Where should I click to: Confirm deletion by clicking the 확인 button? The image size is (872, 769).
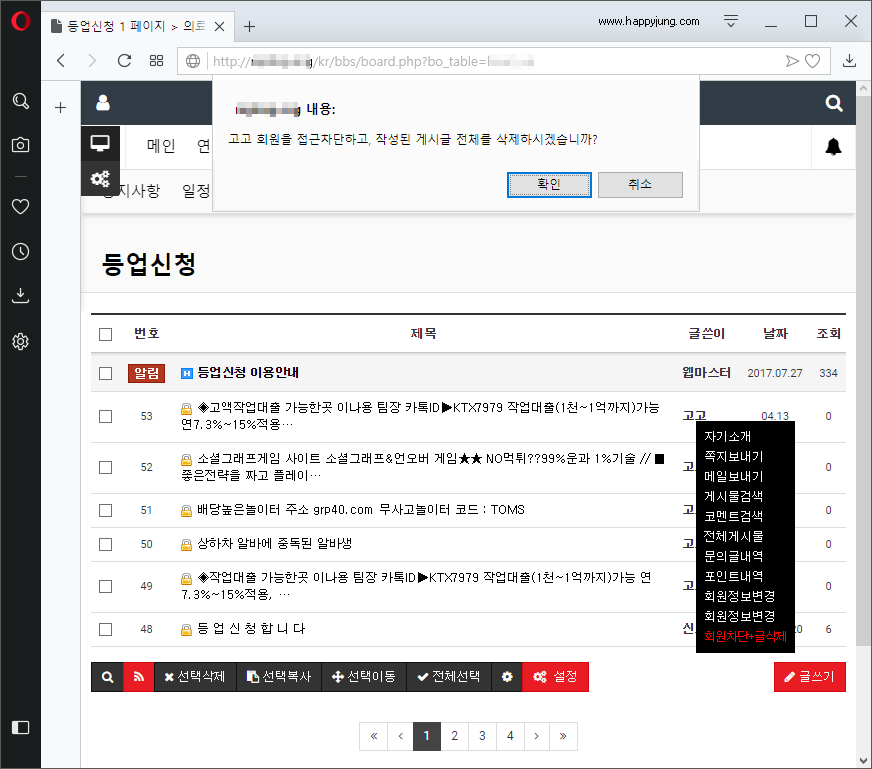coord(549,184)
